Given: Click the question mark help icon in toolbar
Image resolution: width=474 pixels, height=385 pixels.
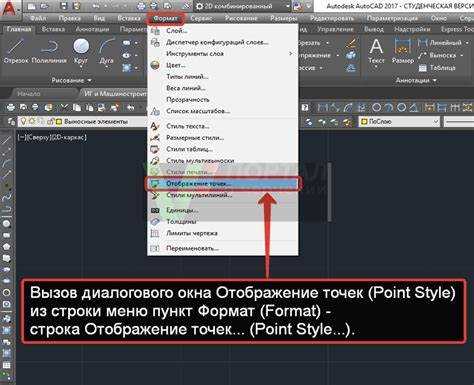Looking at the screenshot, I should (x=305, y=107).
